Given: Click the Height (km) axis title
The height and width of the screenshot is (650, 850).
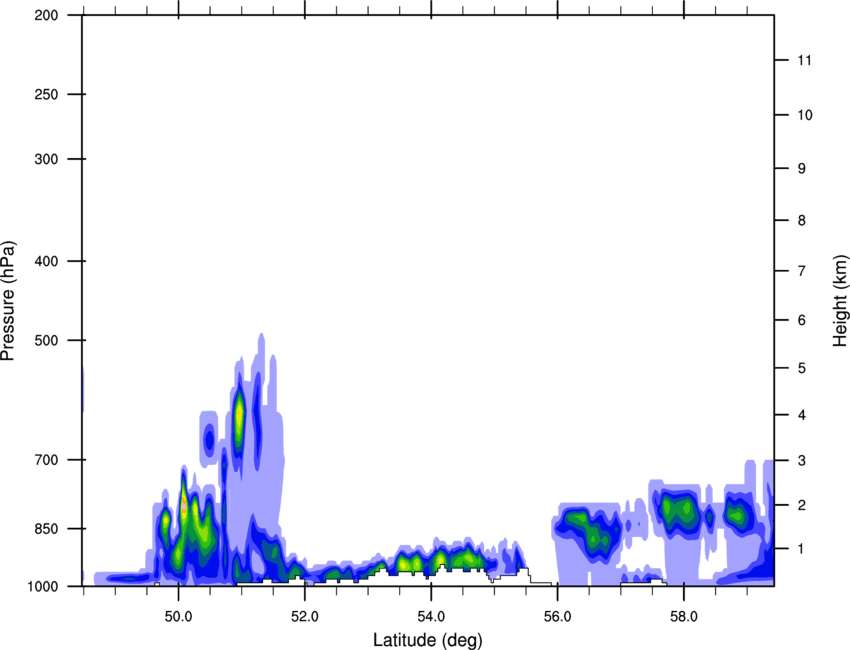Looking at the screenshot, I should 840,300.
